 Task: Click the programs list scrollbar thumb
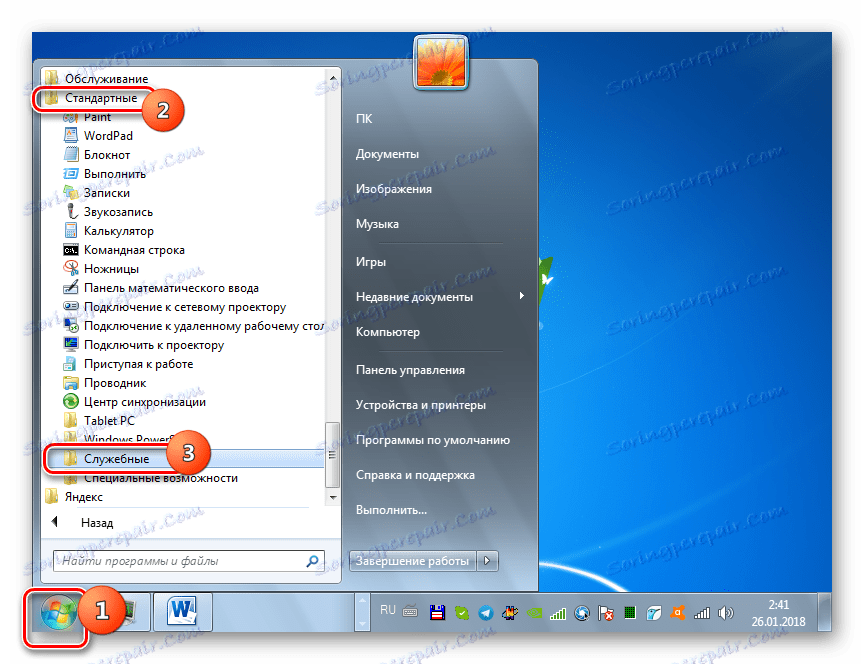pos(332,455)
